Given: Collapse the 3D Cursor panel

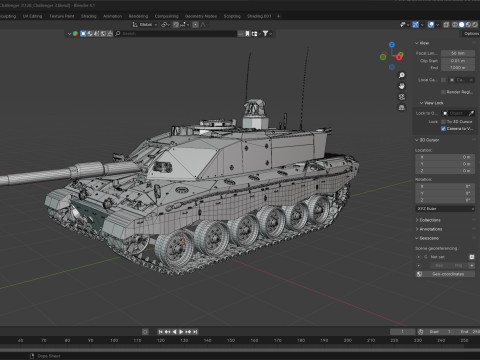Looking at the screenshot, I should 427,140.
